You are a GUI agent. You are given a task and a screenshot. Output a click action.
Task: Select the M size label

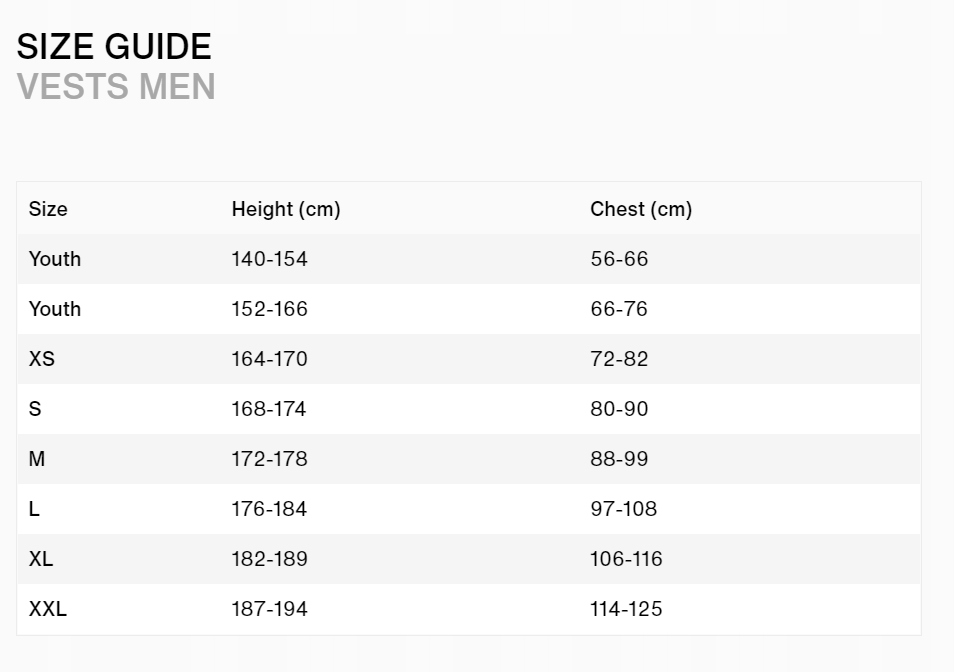(37, 459)
